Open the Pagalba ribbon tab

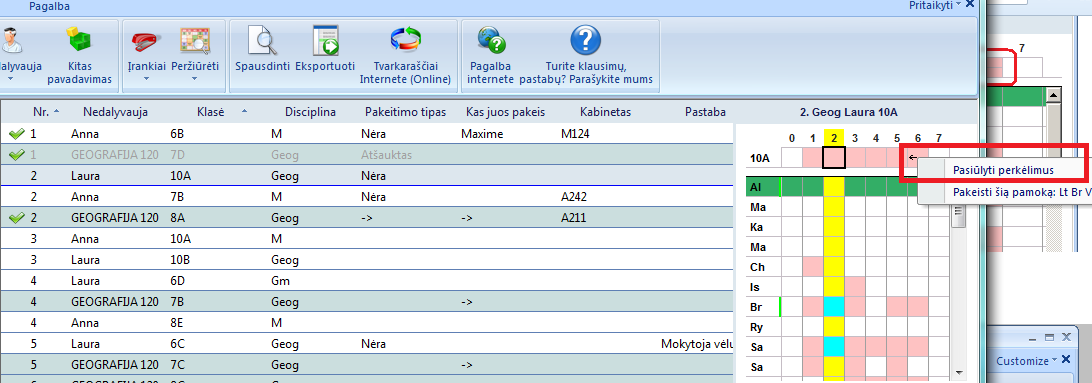pos(49,6)
